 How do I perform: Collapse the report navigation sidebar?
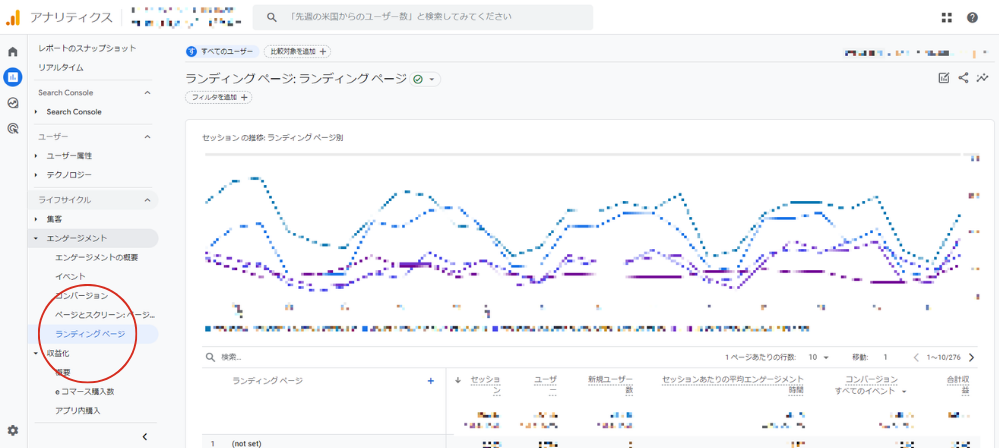(x=145, y=437)
